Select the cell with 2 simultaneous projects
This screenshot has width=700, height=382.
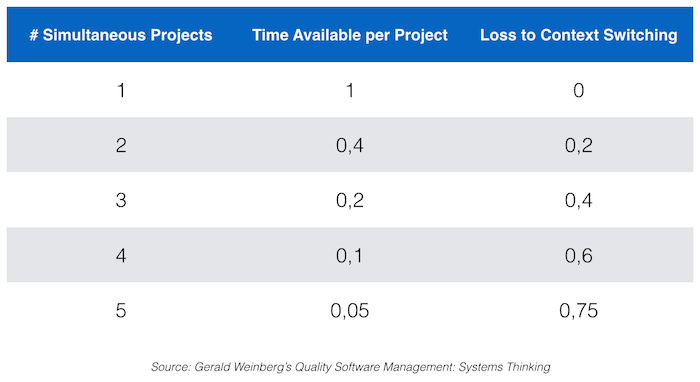(x=121, y=145)
